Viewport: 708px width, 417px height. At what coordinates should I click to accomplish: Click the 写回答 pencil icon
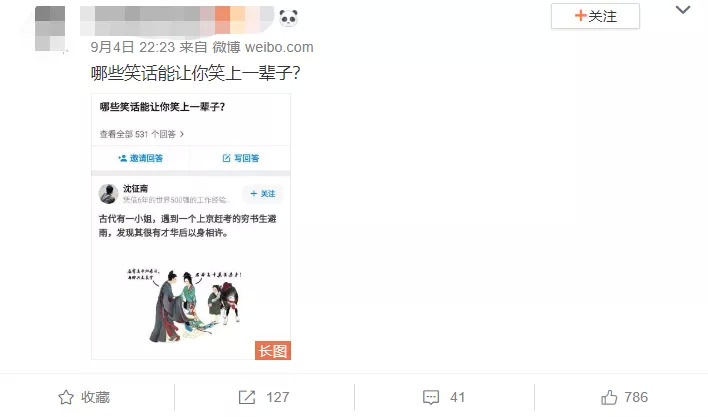tap(227, 158)
